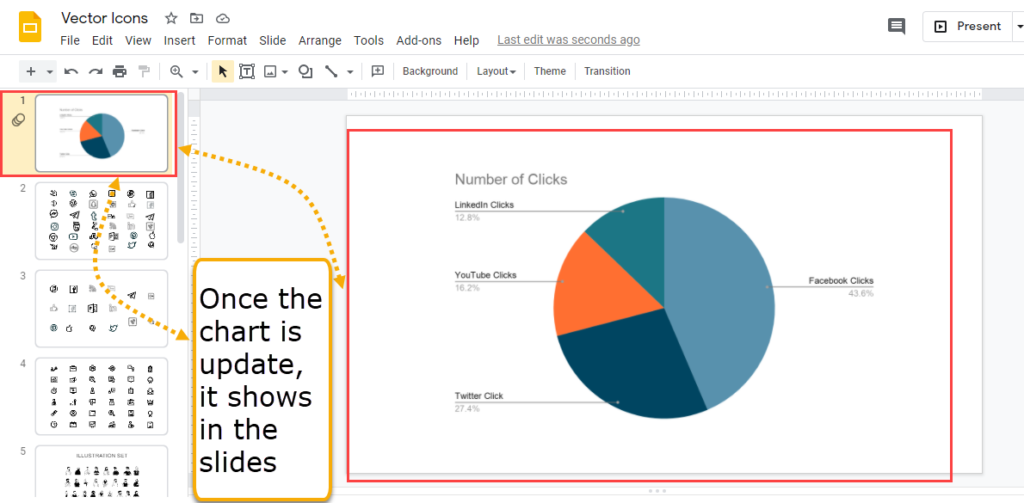The width and height of the screenshot is (1024, 503).
Task: Click the Background button
Action: (x=430, y=71)
